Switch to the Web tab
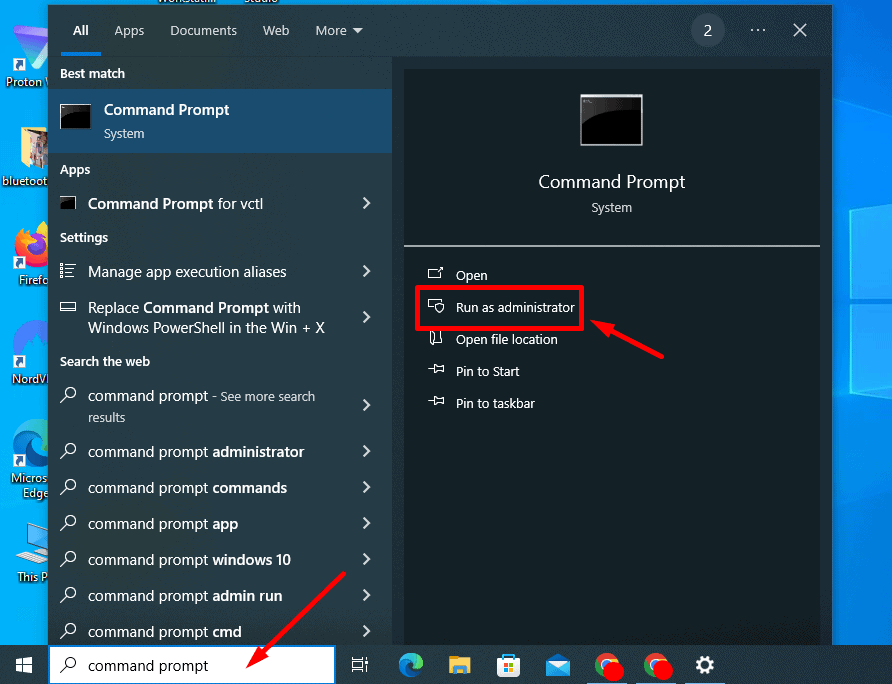The width and height of the screenshot is (892, 684). point(276,31)
